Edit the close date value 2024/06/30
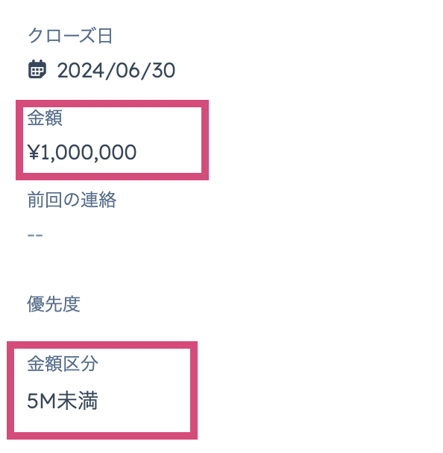This screenshot has width=443, height=453. point(116,70)
